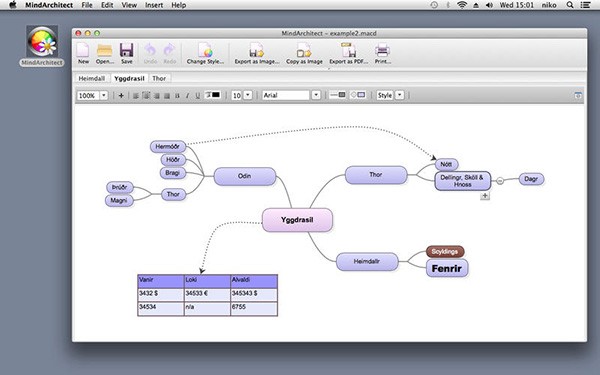Image resolution: width=600 pixels, height=375 pixels.
Task: Click the black text color swatch
Action: coord(216,95)
